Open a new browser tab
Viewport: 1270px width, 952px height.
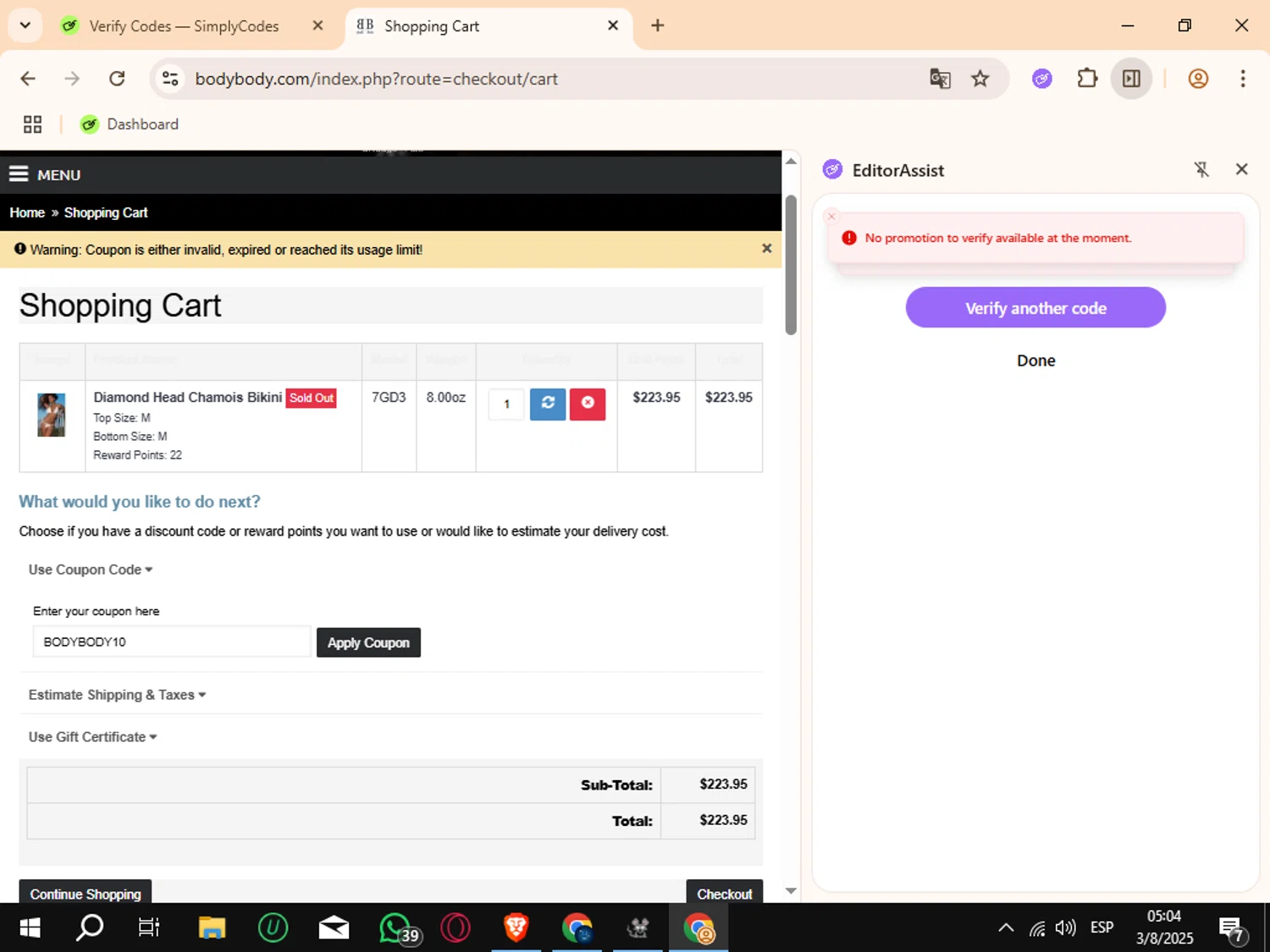pos(657,25)
